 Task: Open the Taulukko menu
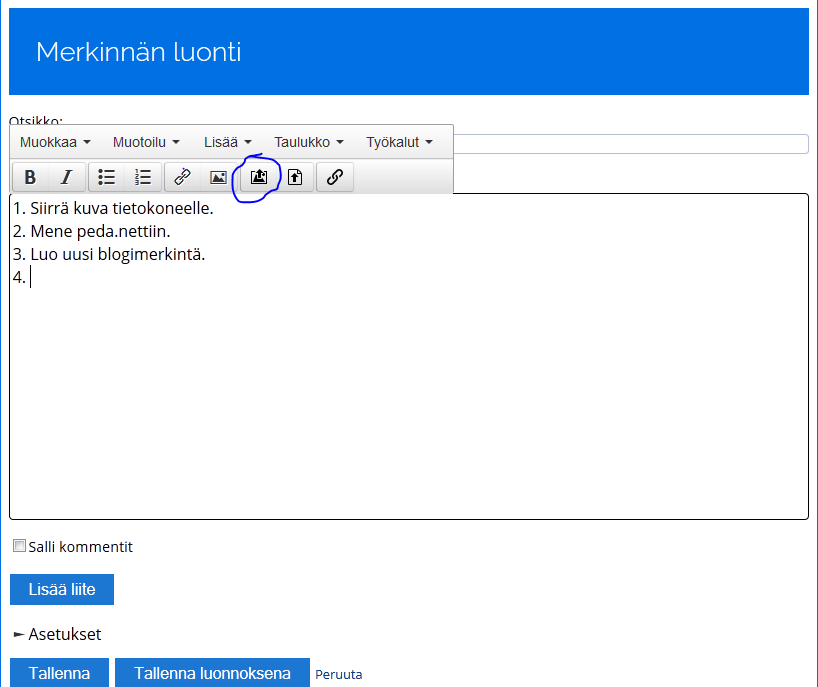pos(308,142)
